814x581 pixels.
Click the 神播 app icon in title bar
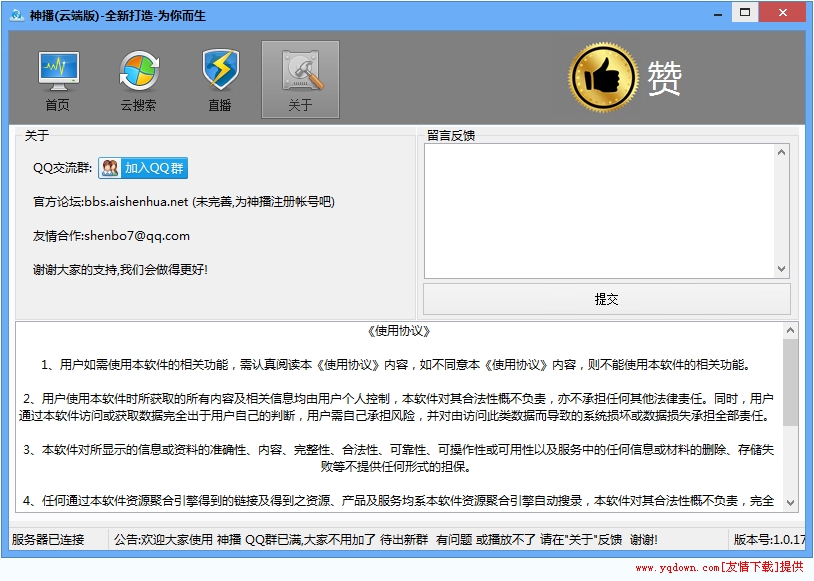tap(17, 15)
